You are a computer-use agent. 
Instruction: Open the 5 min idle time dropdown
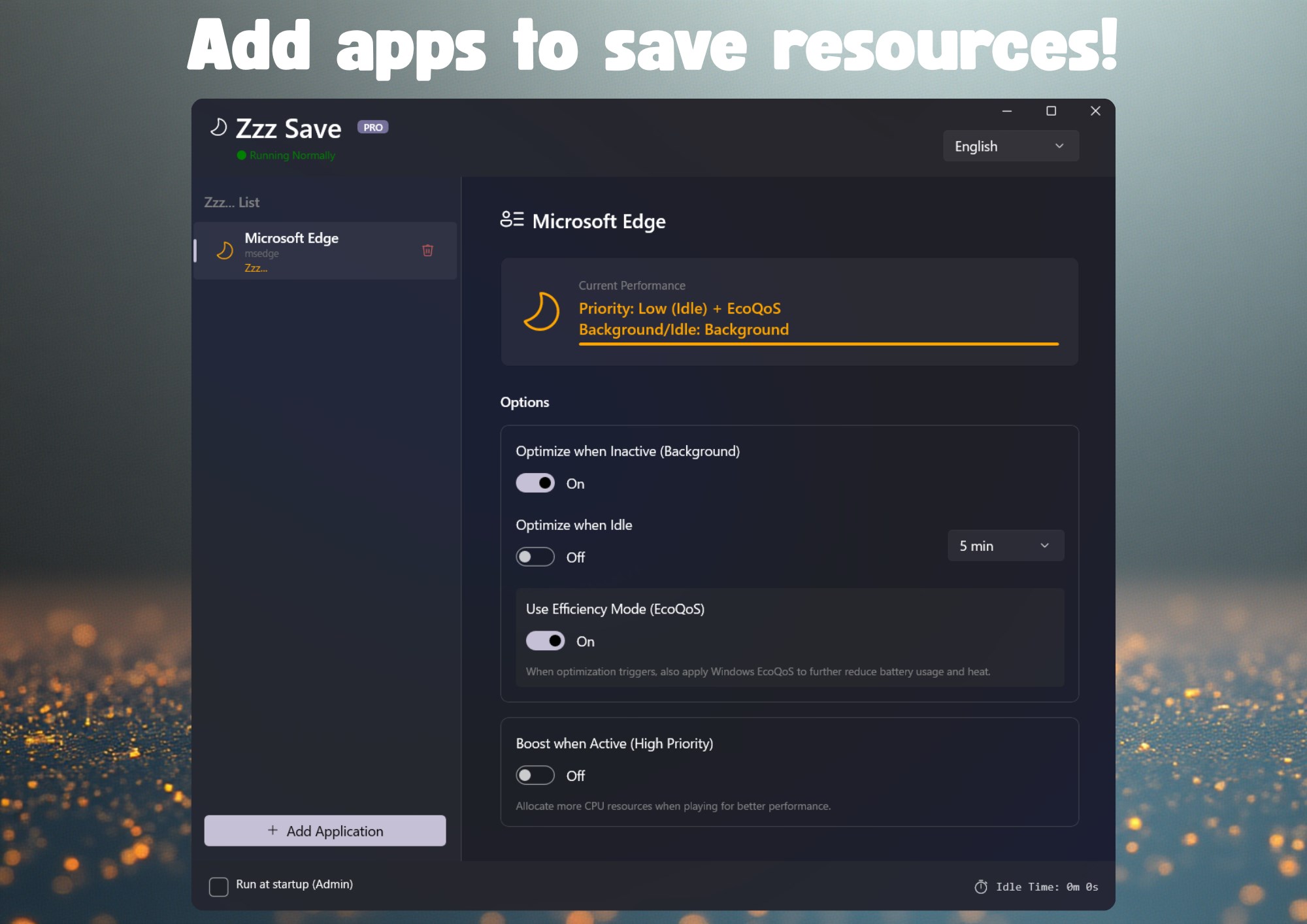pos(1006,546)
